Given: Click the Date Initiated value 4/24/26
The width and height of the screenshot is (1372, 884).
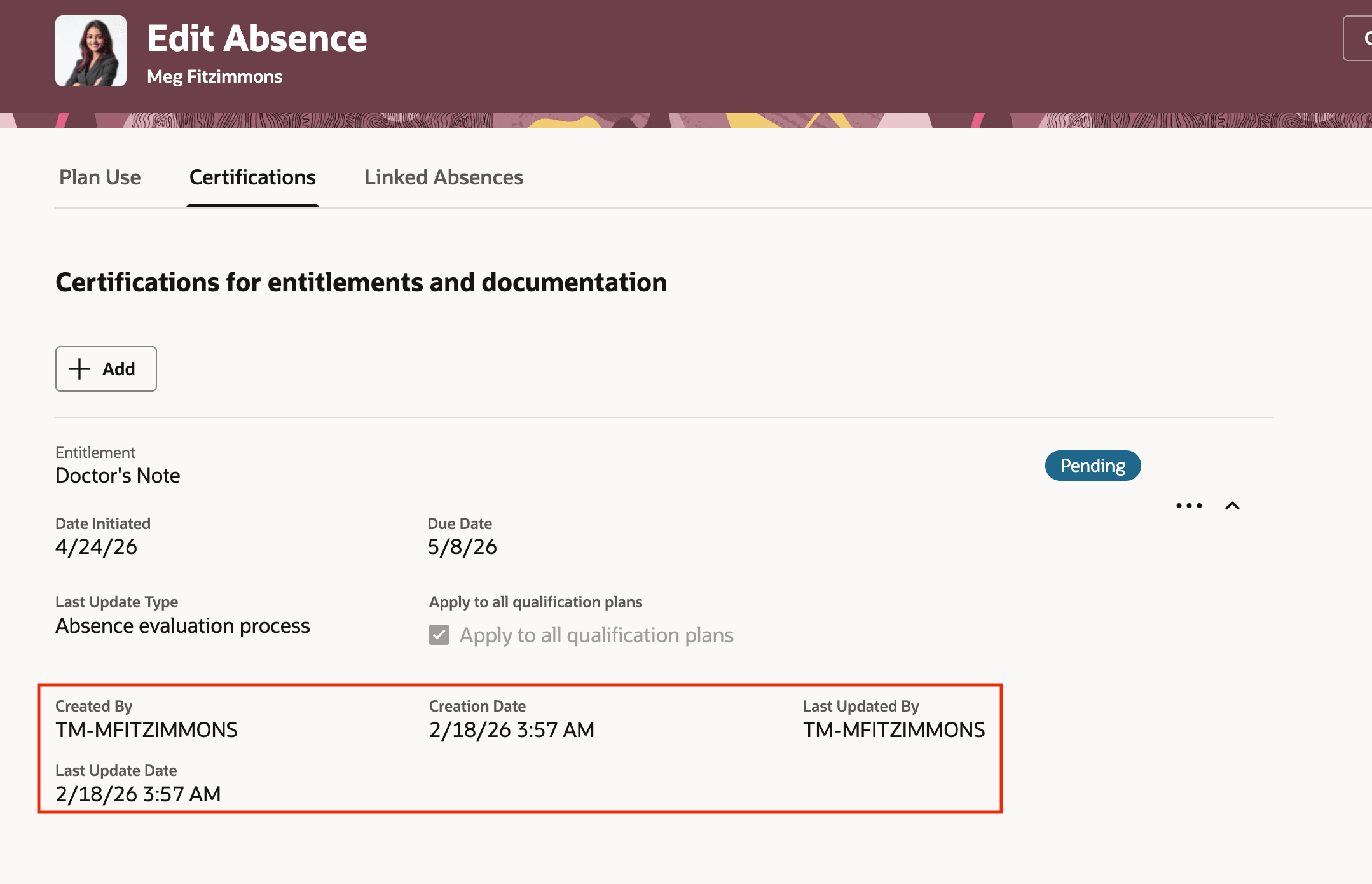Looking at the screenshot, I should pos(96,547).
